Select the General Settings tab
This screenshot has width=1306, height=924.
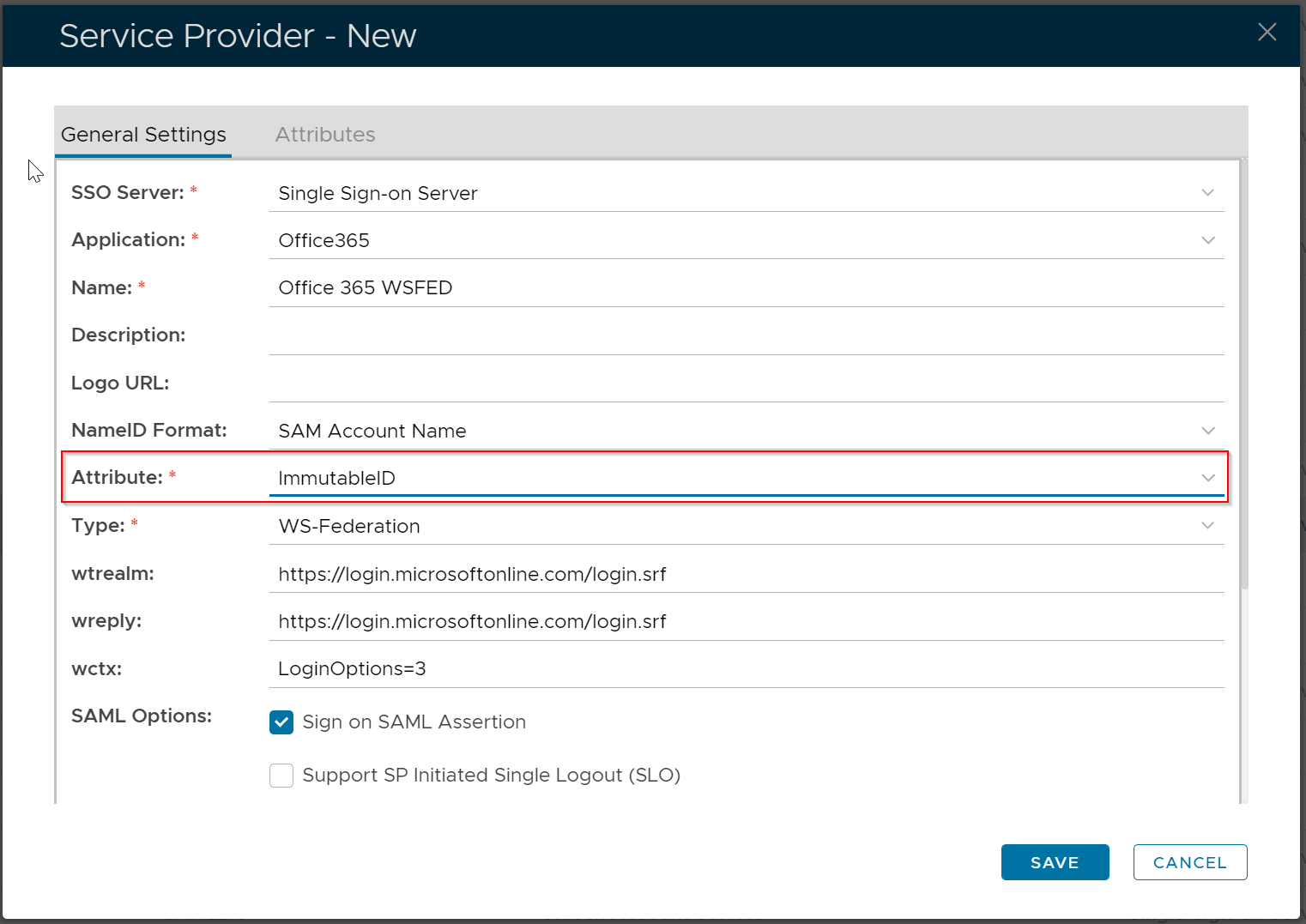(143, 135)
